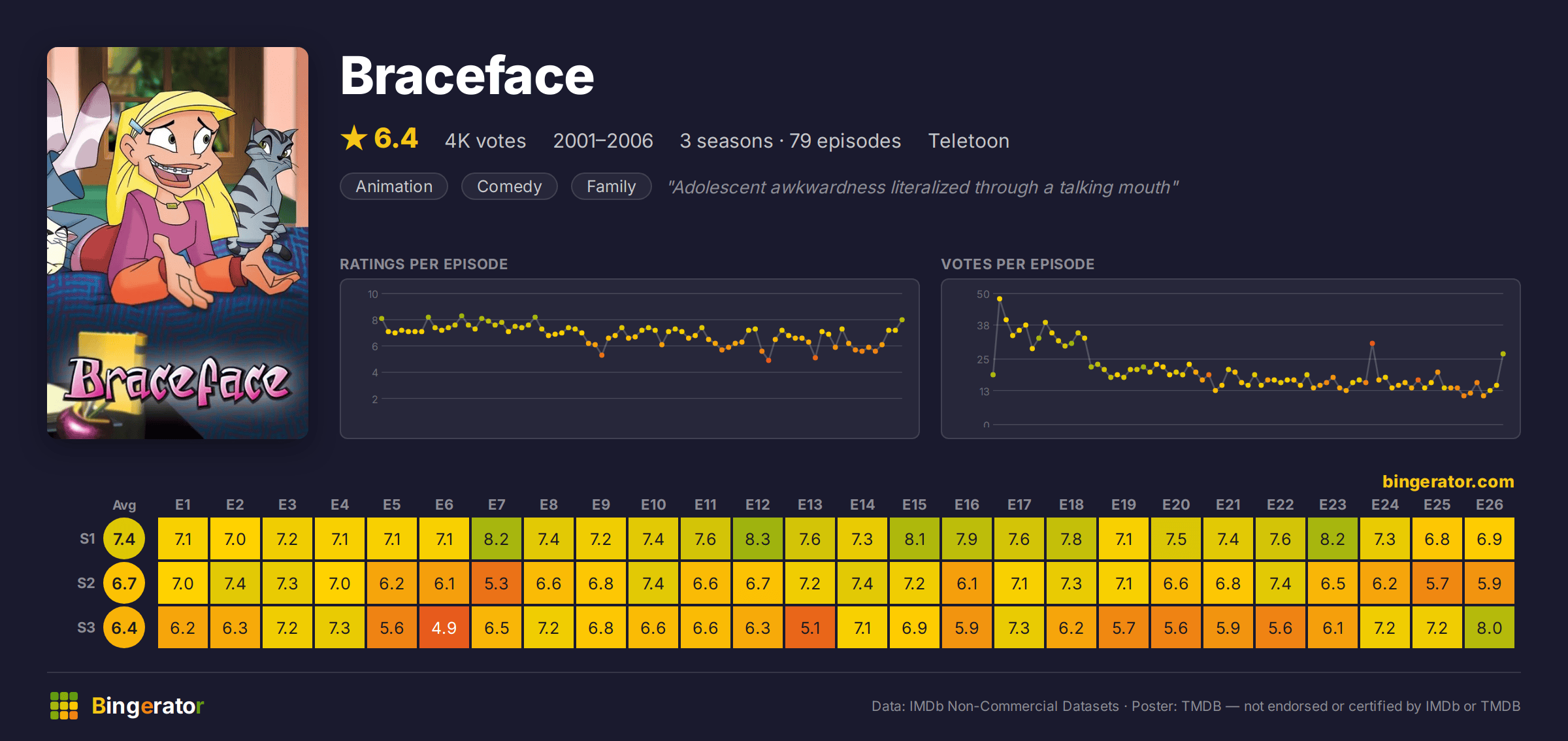Select S3 E6 cell rated 4.9

444,628
